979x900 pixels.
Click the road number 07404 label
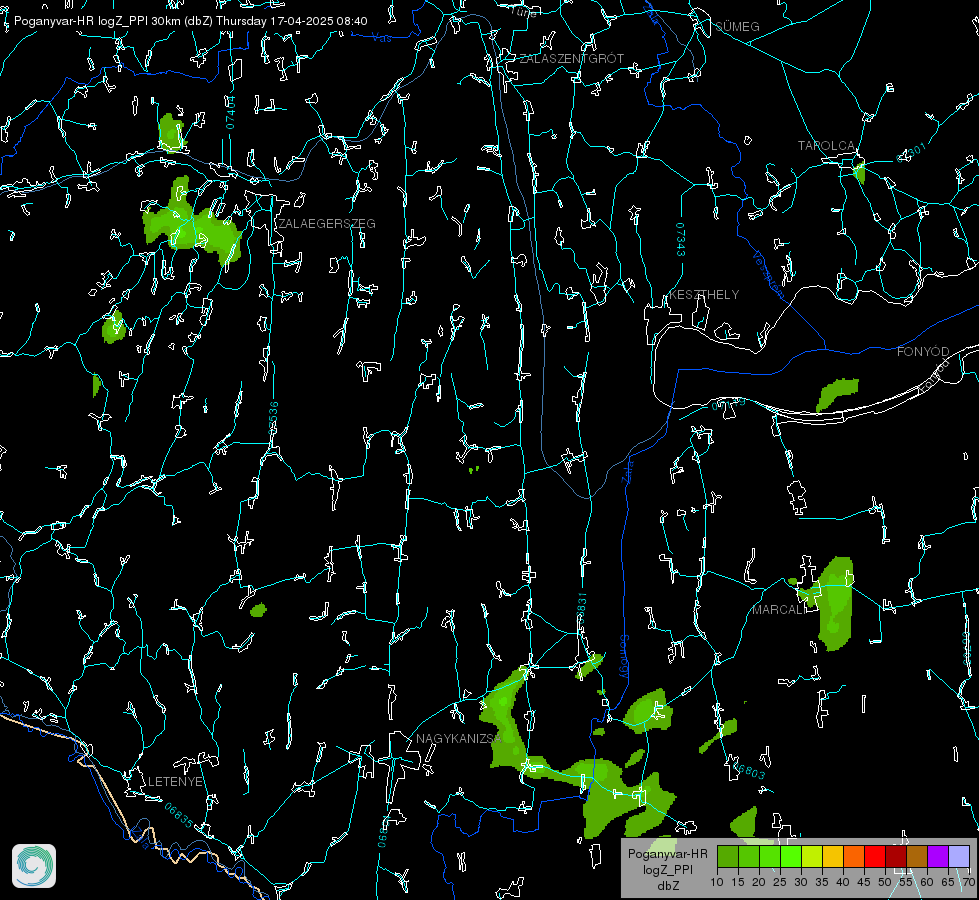coord(230,113)
